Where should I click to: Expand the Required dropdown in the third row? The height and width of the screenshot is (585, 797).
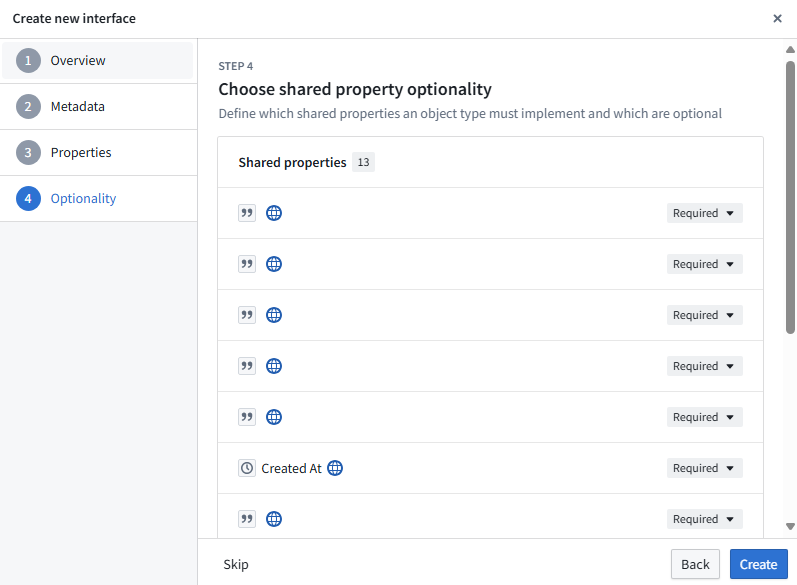[704, 315]
